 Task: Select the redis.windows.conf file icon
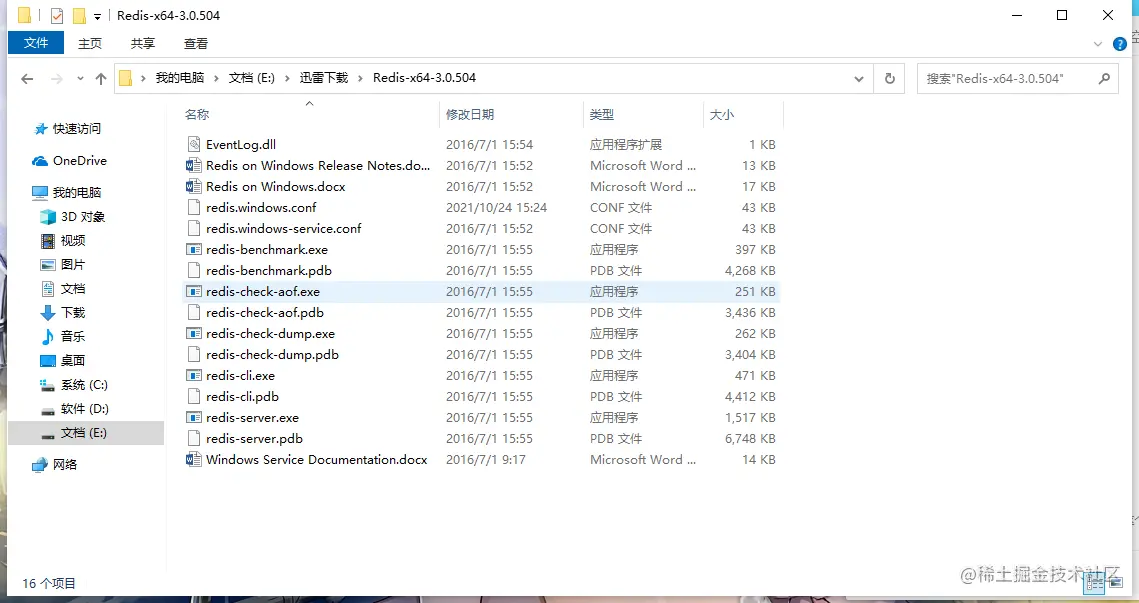click(x=193, y=208)
